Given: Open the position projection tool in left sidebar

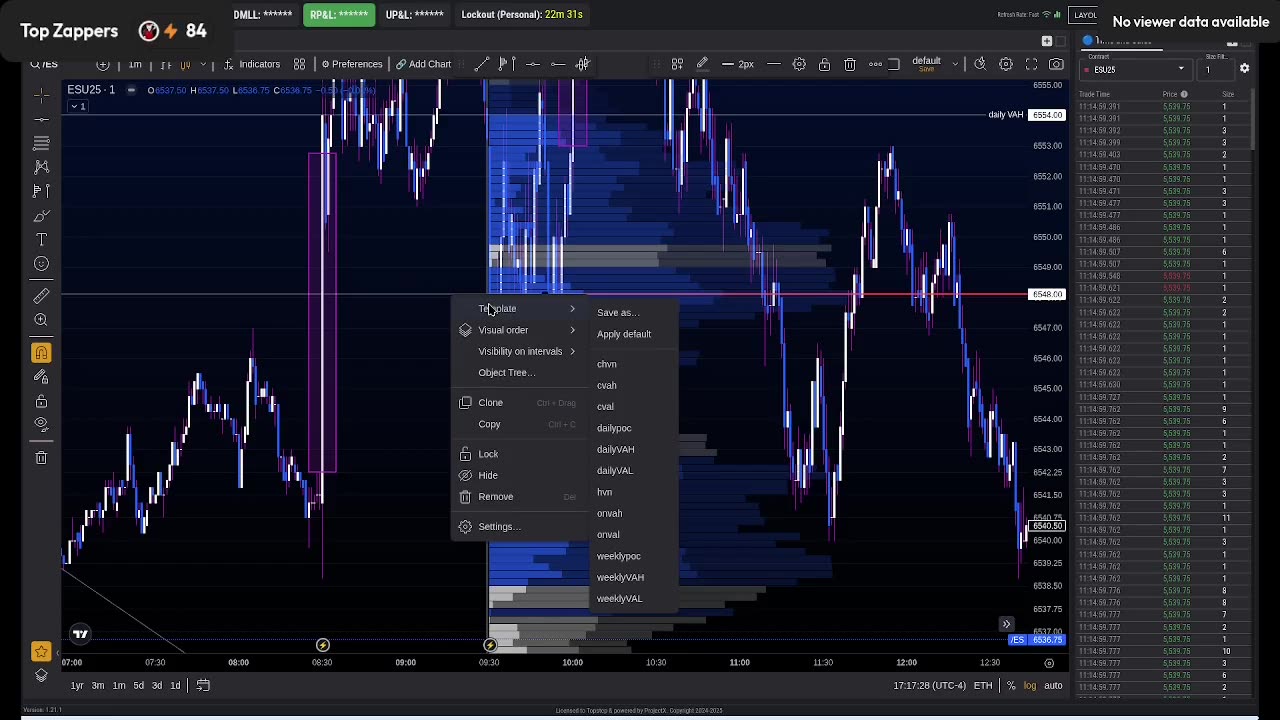Looking at the screenshot, I should tap(41, 191).
